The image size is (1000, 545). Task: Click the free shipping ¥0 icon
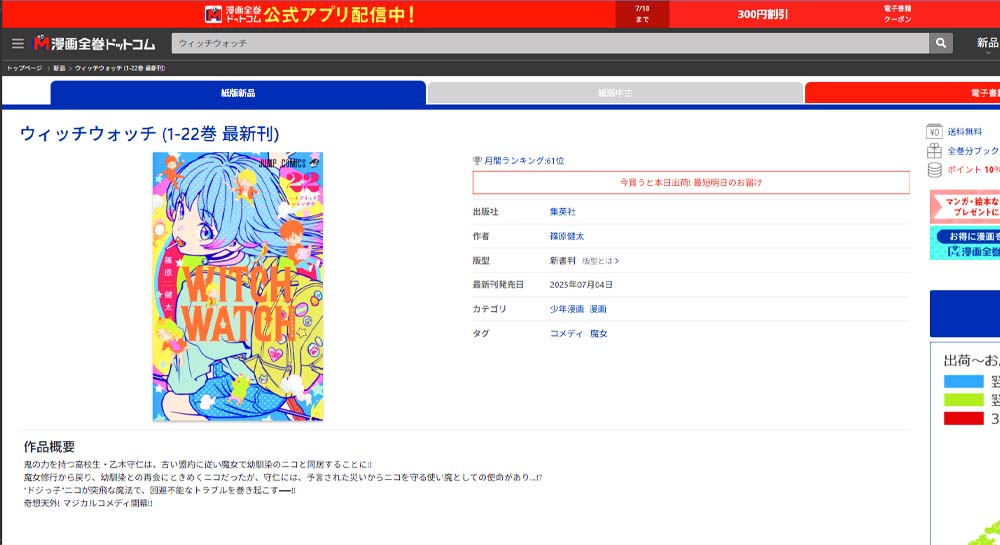(934, 131)
